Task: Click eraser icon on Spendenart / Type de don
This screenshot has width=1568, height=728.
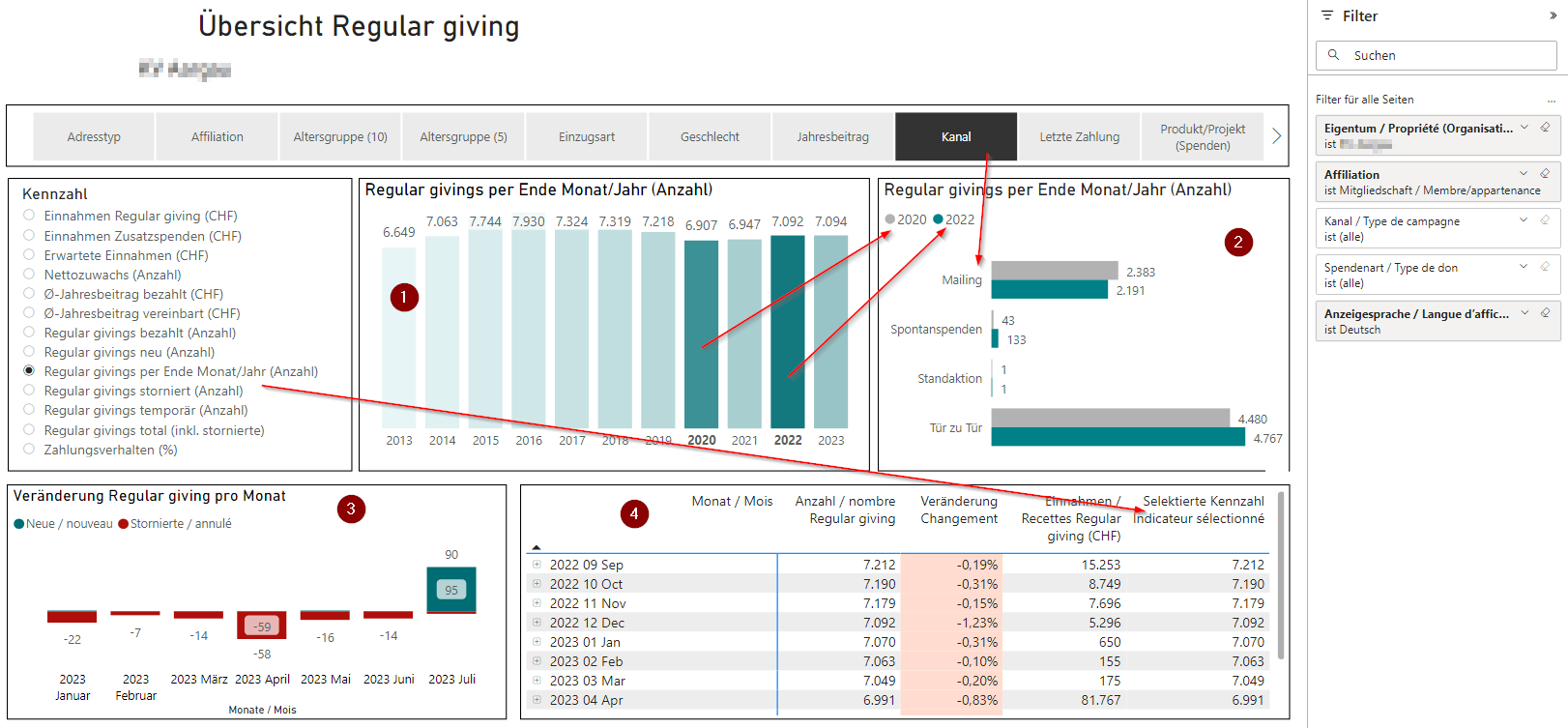Action: [1545, 266]
